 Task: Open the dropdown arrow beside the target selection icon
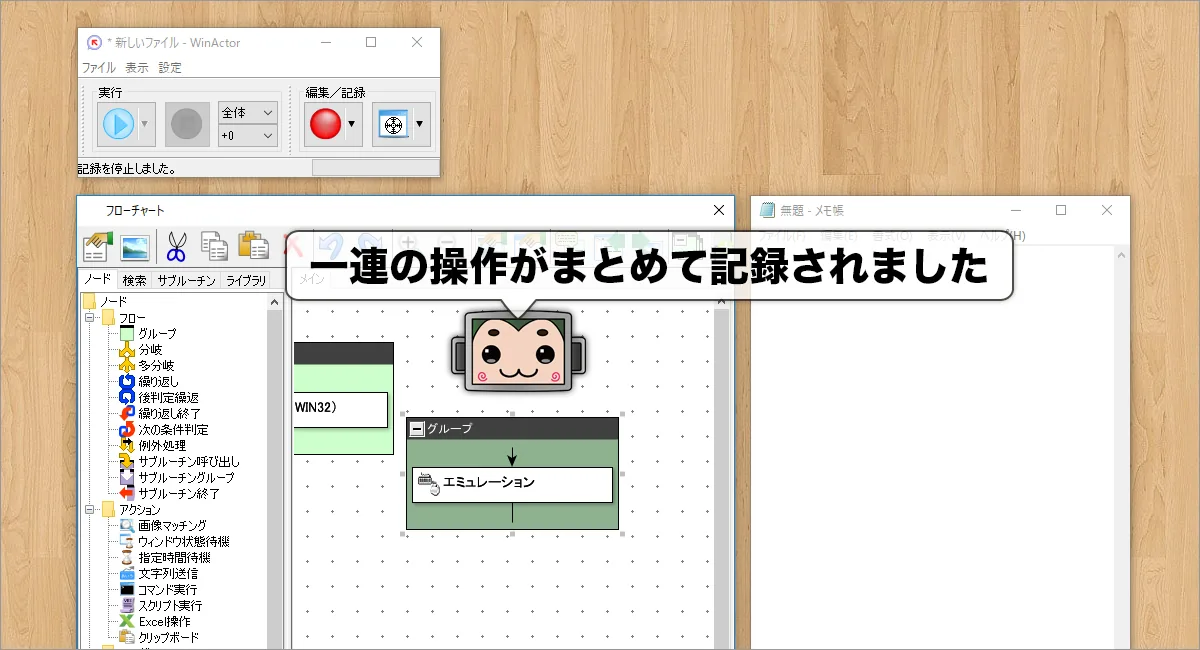pyautogui.click(x=420, y=124)
